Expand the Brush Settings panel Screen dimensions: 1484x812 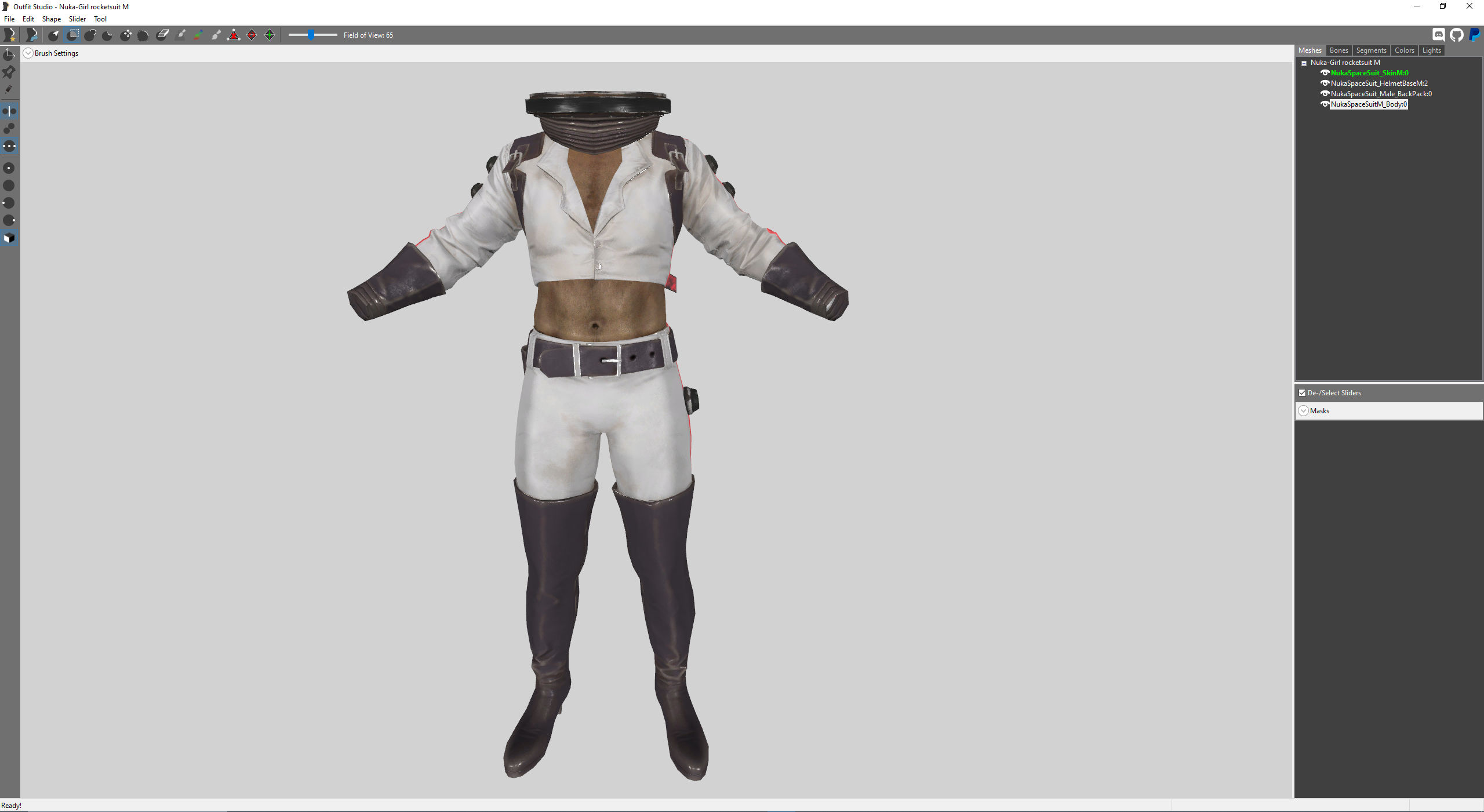click(28, 53)
